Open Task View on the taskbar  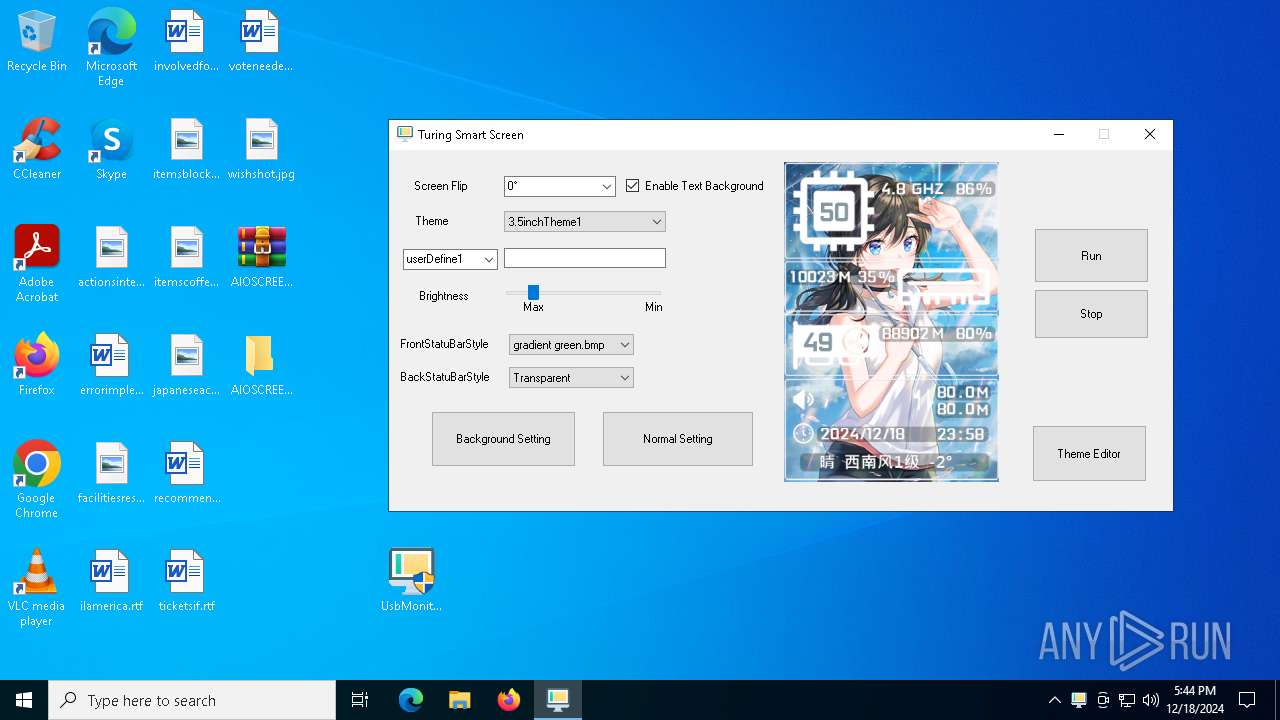tap(360, 700)
